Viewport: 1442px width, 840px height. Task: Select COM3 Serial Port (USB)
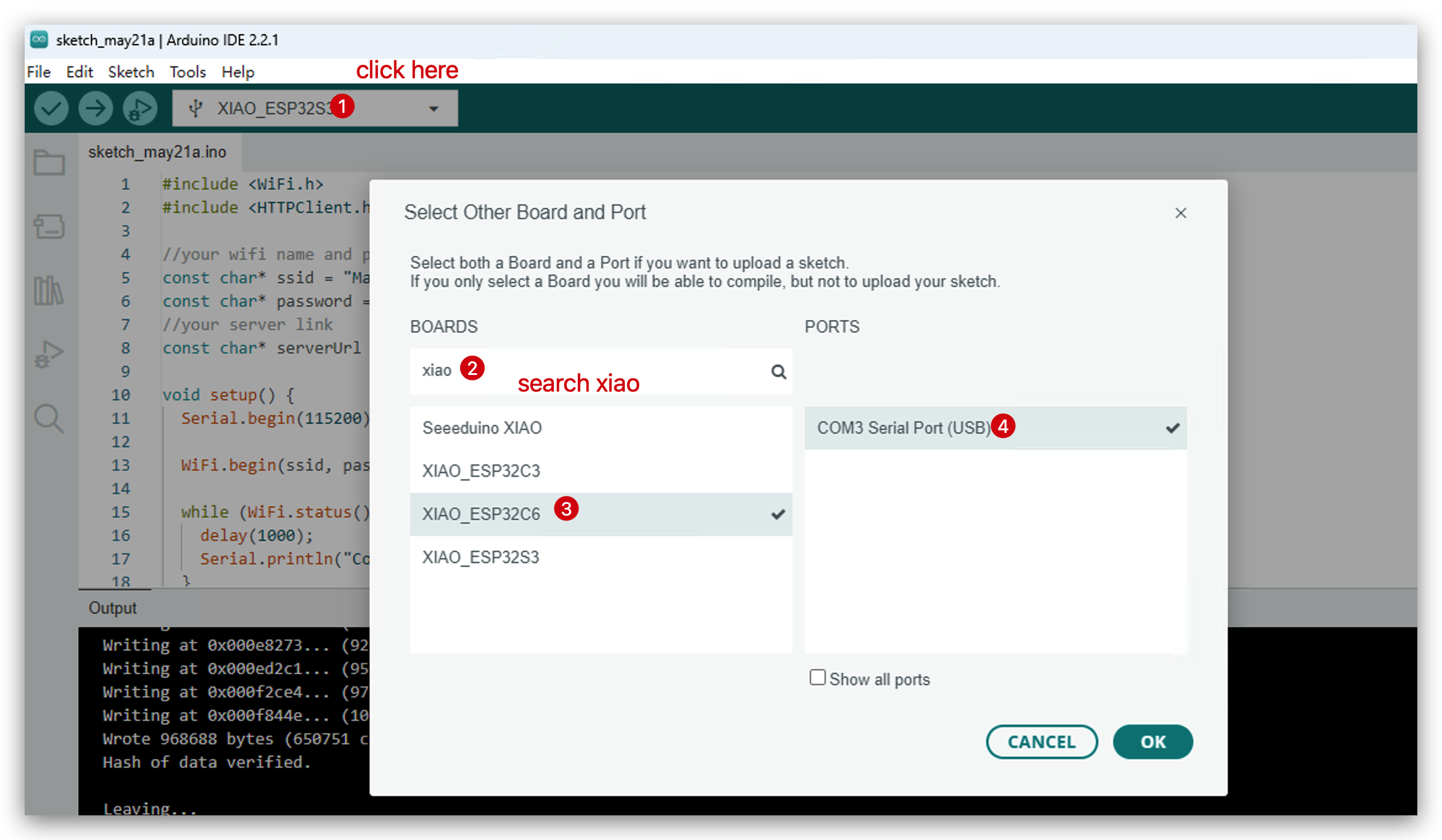coord(995,428)
